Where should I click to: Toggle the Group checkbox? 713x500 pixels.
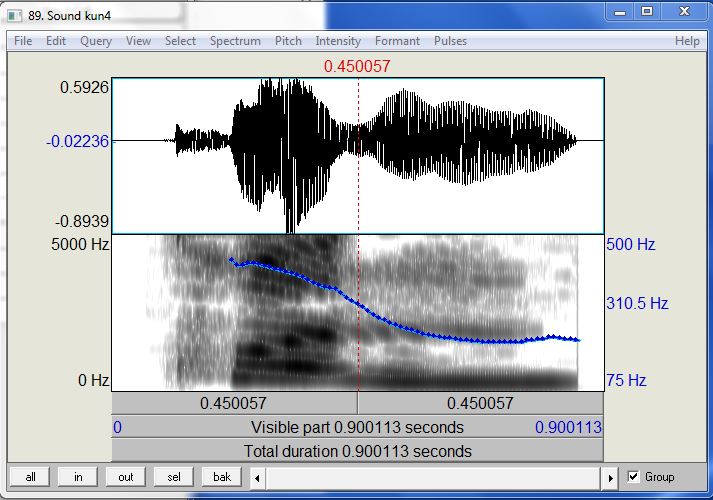[633, 477]
